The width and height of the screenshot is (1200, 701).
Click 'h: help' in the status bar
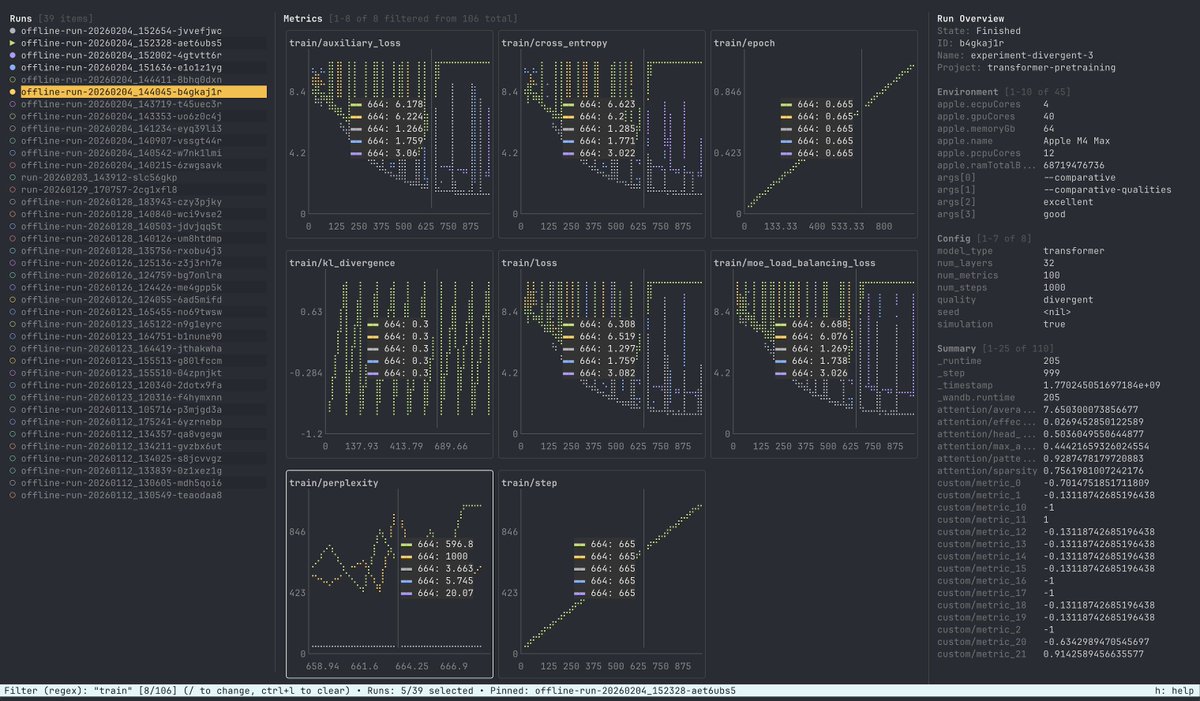[1174, 691]
